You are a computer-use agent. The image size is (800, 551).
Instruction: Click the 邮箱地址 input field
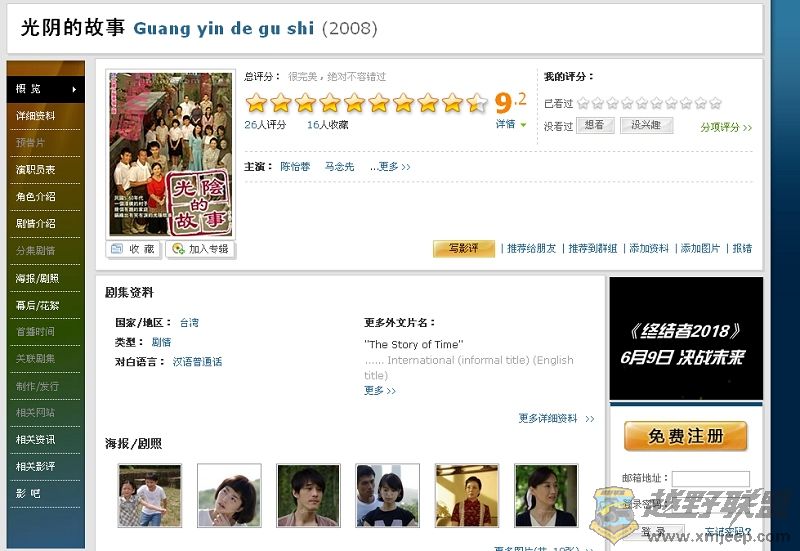711,479
